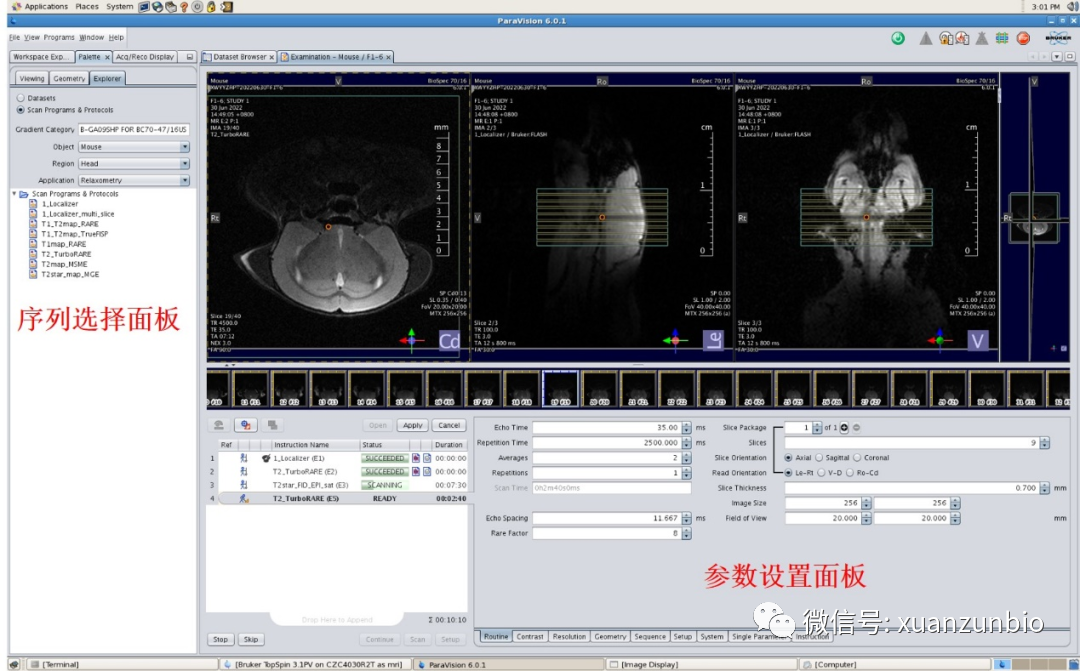Select the T2map_MSME protocol in the tree
Screen dimensions: 1080x671
[x=64, y=265]
